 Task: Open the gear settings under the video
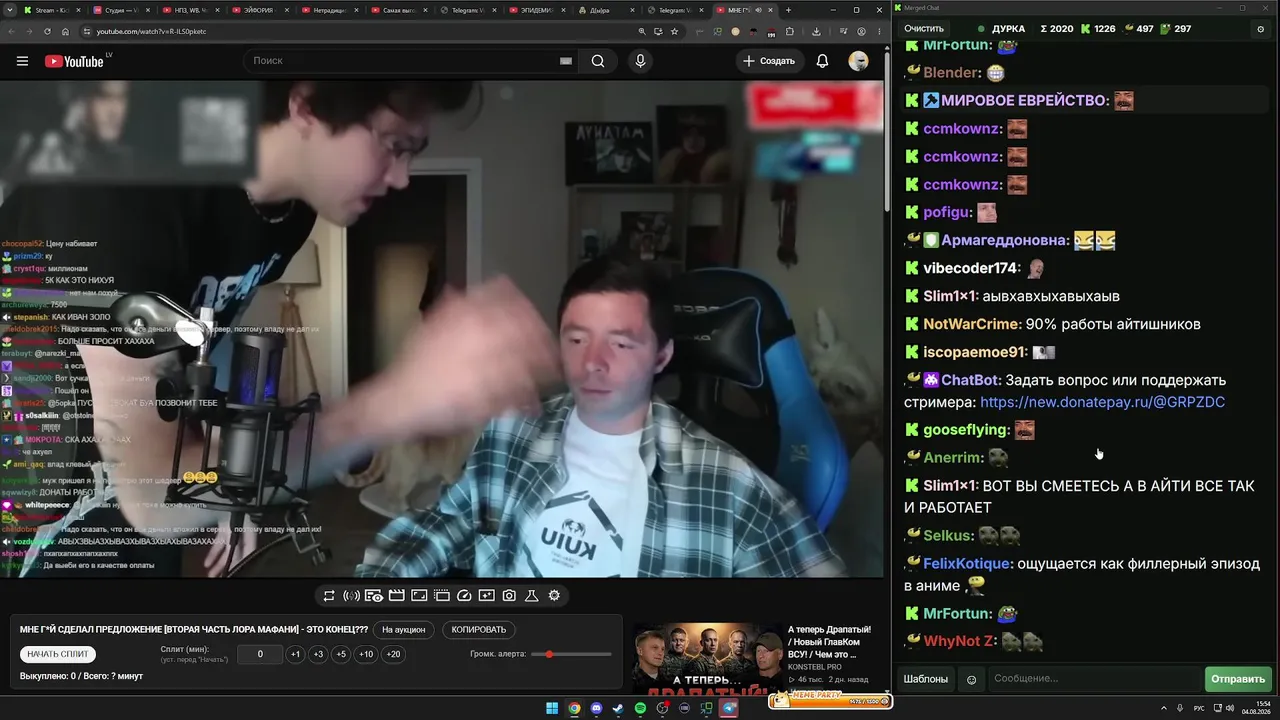click(x=554, y=596)
